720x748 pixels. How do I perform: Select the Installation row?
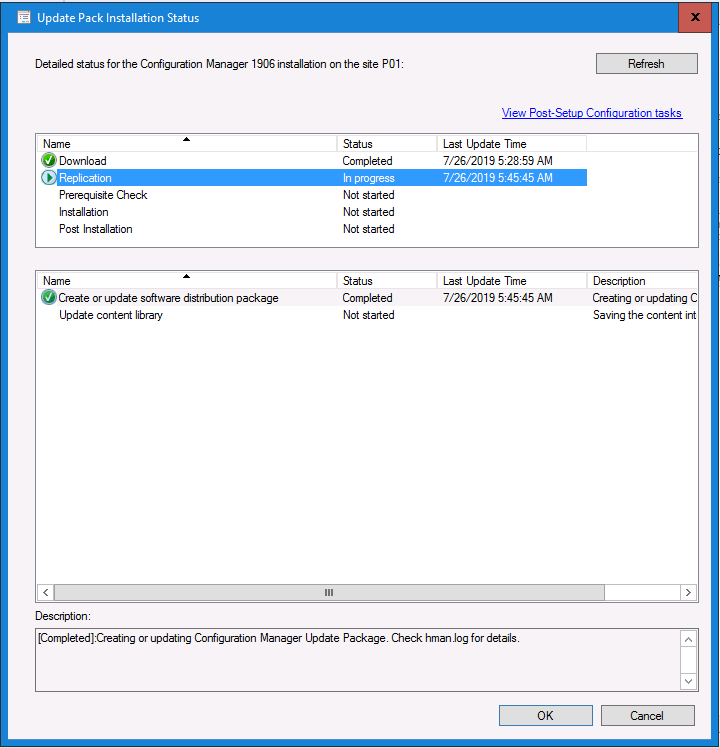313,212
